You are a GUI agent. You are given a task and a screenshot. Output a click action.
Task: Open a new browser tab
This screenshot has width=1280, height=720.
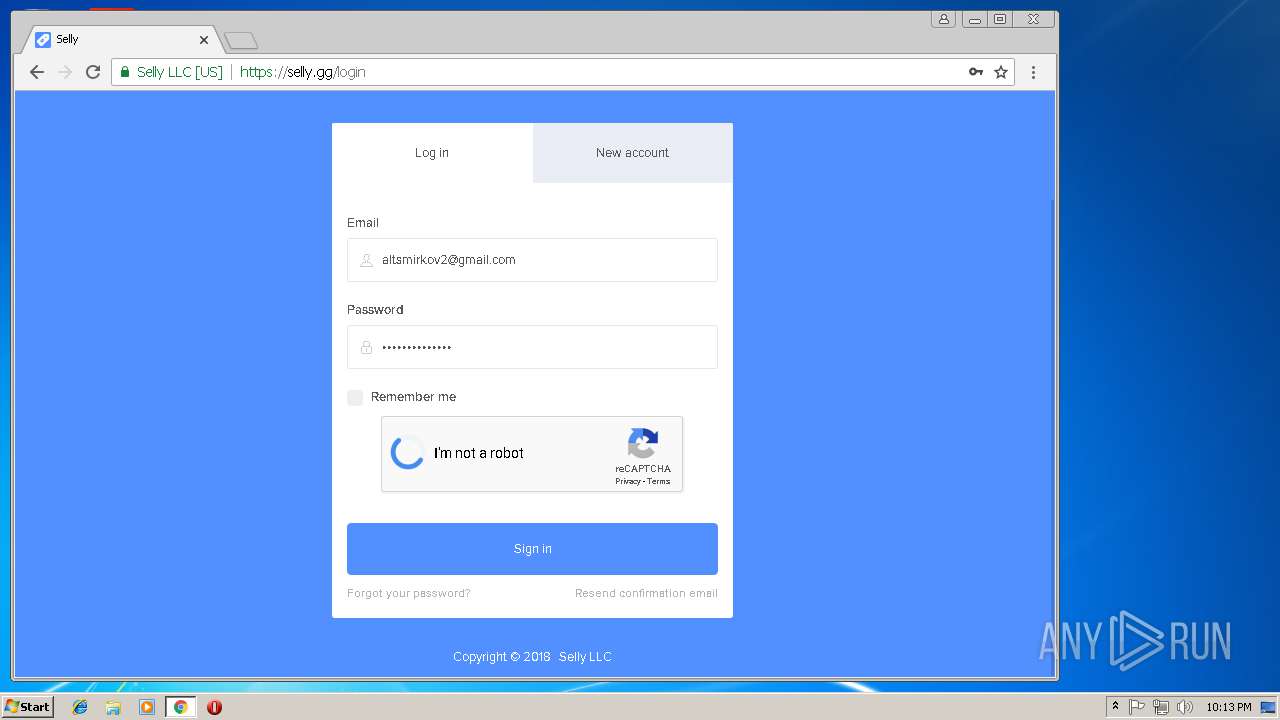[241, 41]
